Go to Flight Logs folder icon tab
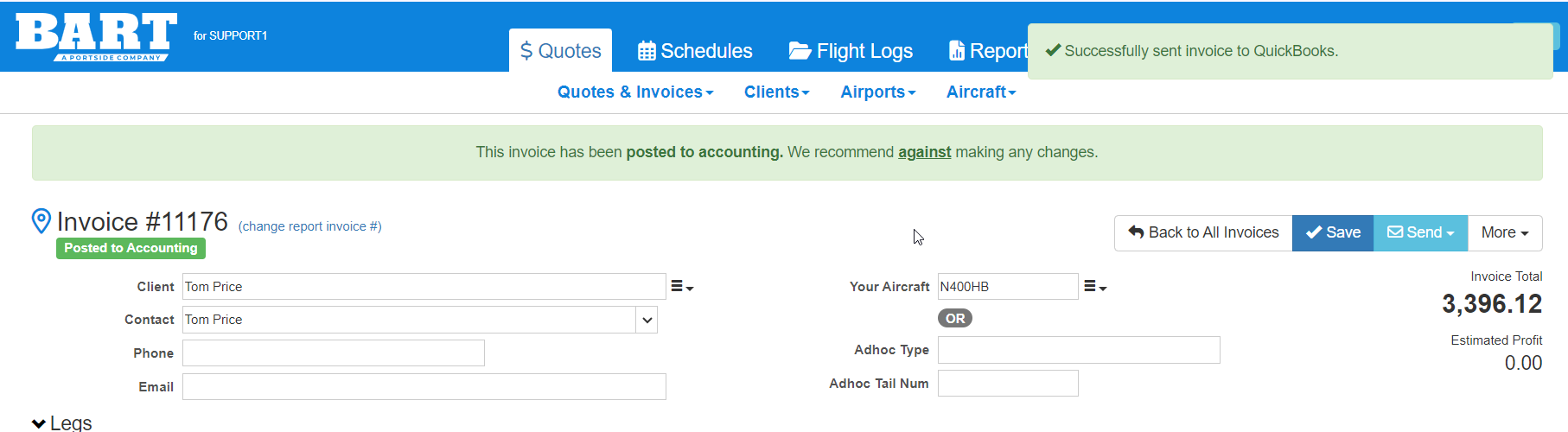The height and width of the screenshot is (432, 1568). 851,51
